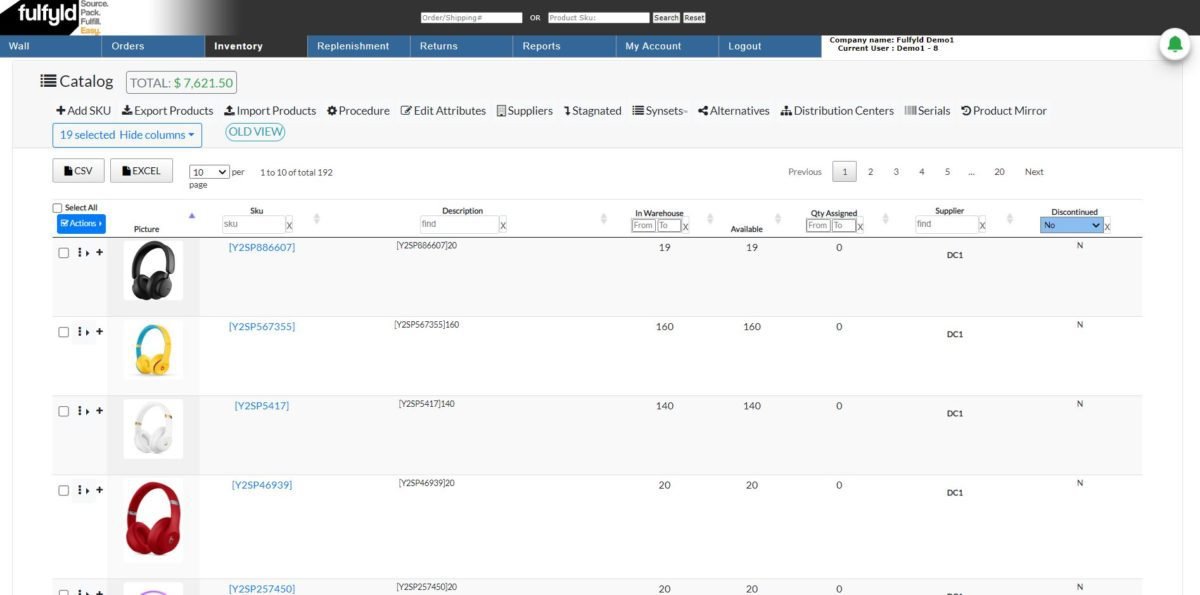Open the Discontinued filter dropdown

coord(1071,225)
